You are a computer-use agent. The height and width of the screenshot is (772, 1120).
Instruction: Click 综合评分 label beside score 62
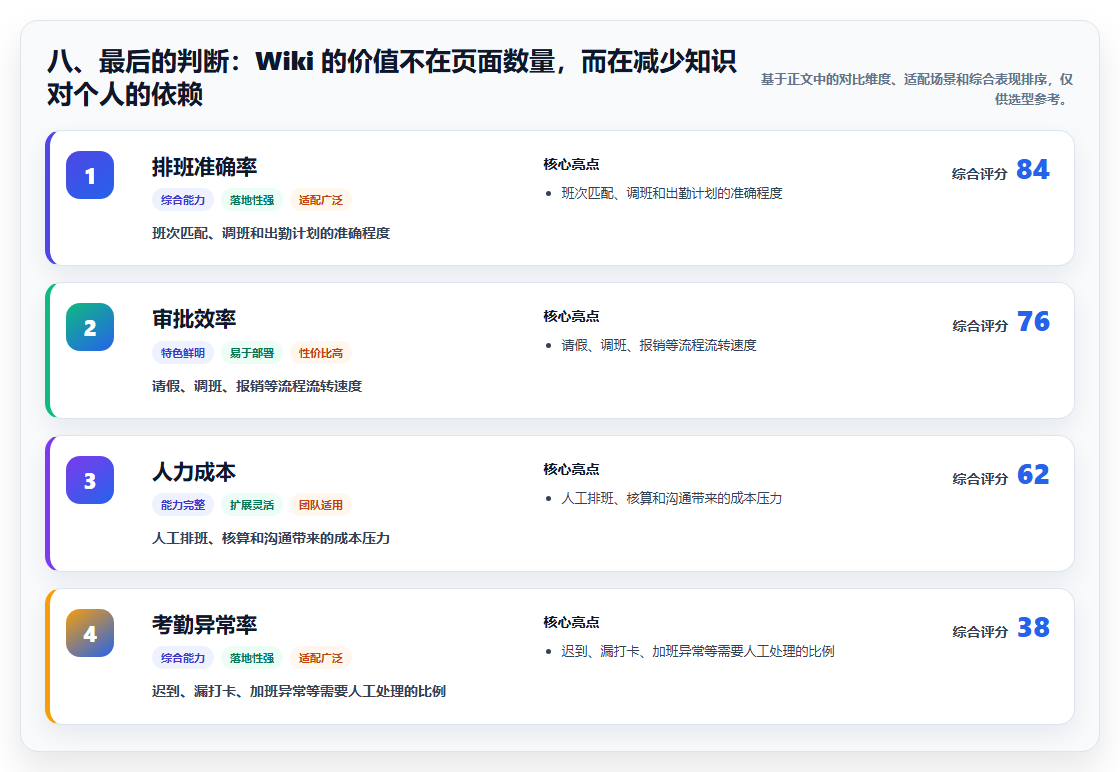980,478
